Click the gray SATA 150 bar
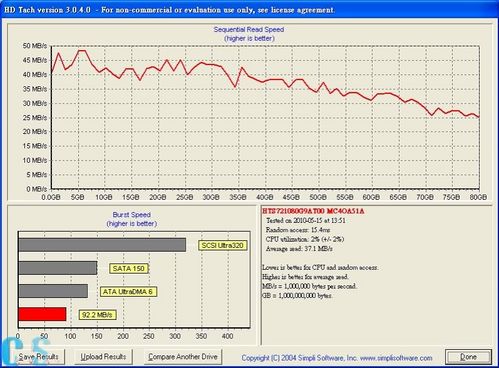The height and width of the screenshot is (368, 499). coord(58,268)
